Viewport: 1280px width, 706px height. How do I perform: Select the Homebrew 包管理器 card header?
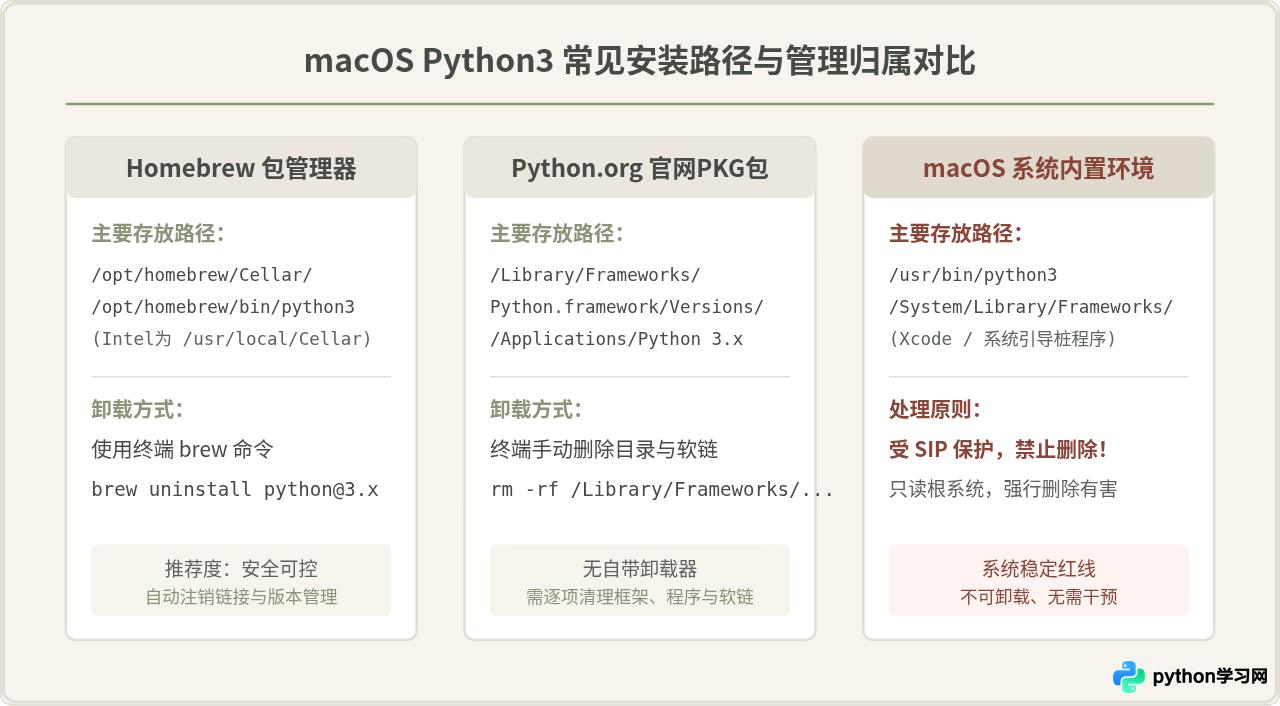241,168
